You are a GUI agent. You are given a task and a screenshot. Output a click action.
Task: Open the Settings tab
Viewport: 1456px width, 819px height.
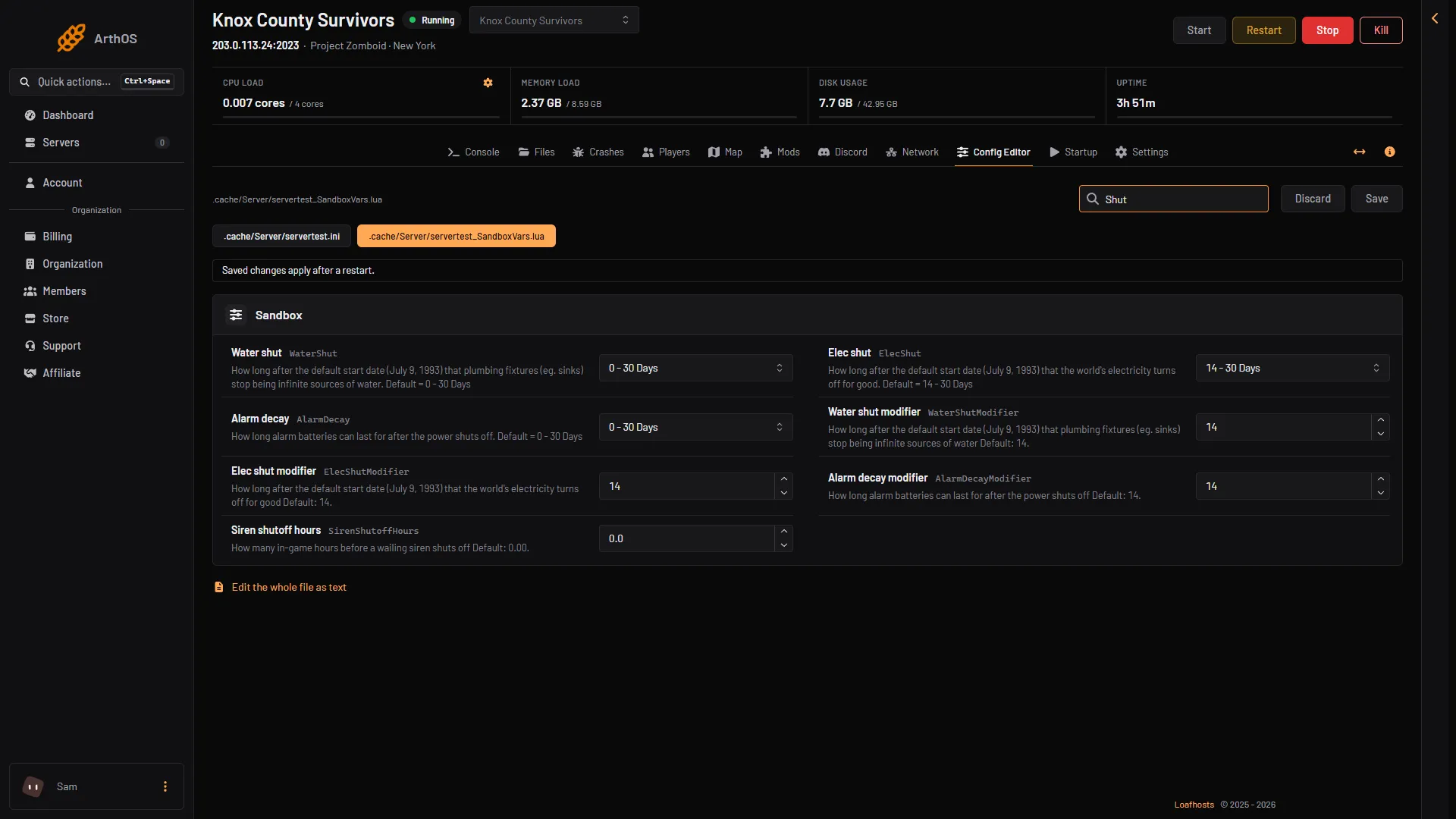(1141, 152)
